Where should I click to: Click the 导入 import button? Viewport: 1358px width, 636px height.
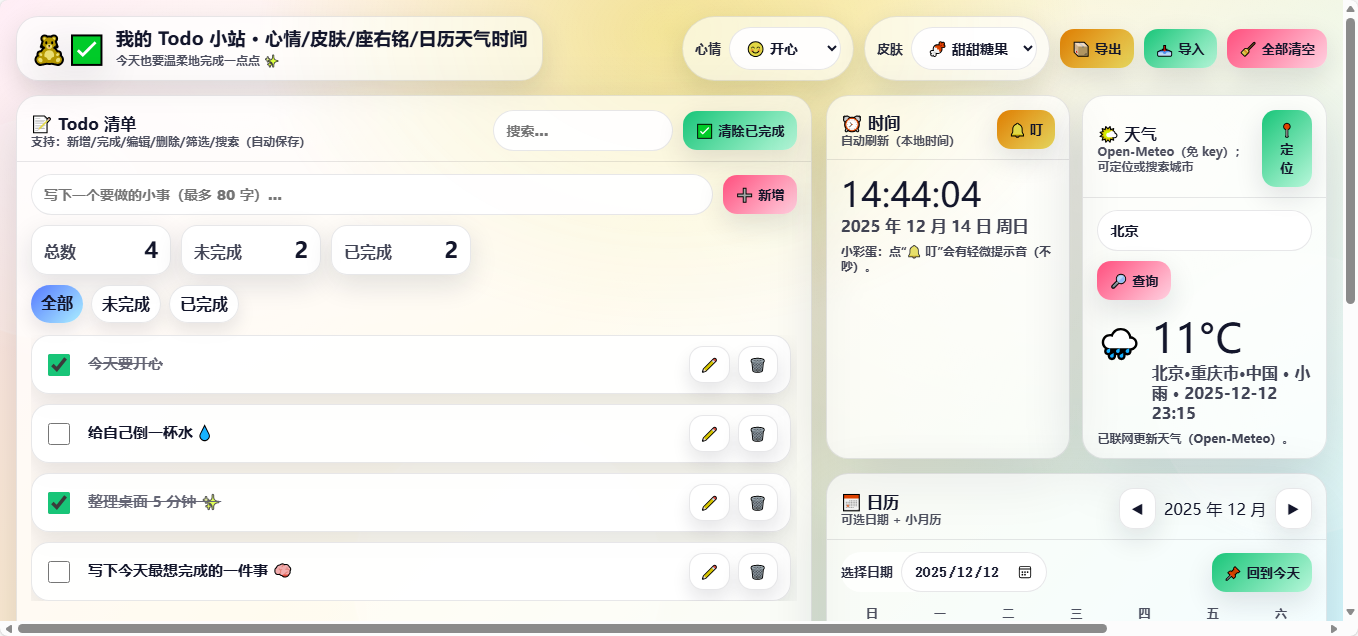[x=1180, y=48]
